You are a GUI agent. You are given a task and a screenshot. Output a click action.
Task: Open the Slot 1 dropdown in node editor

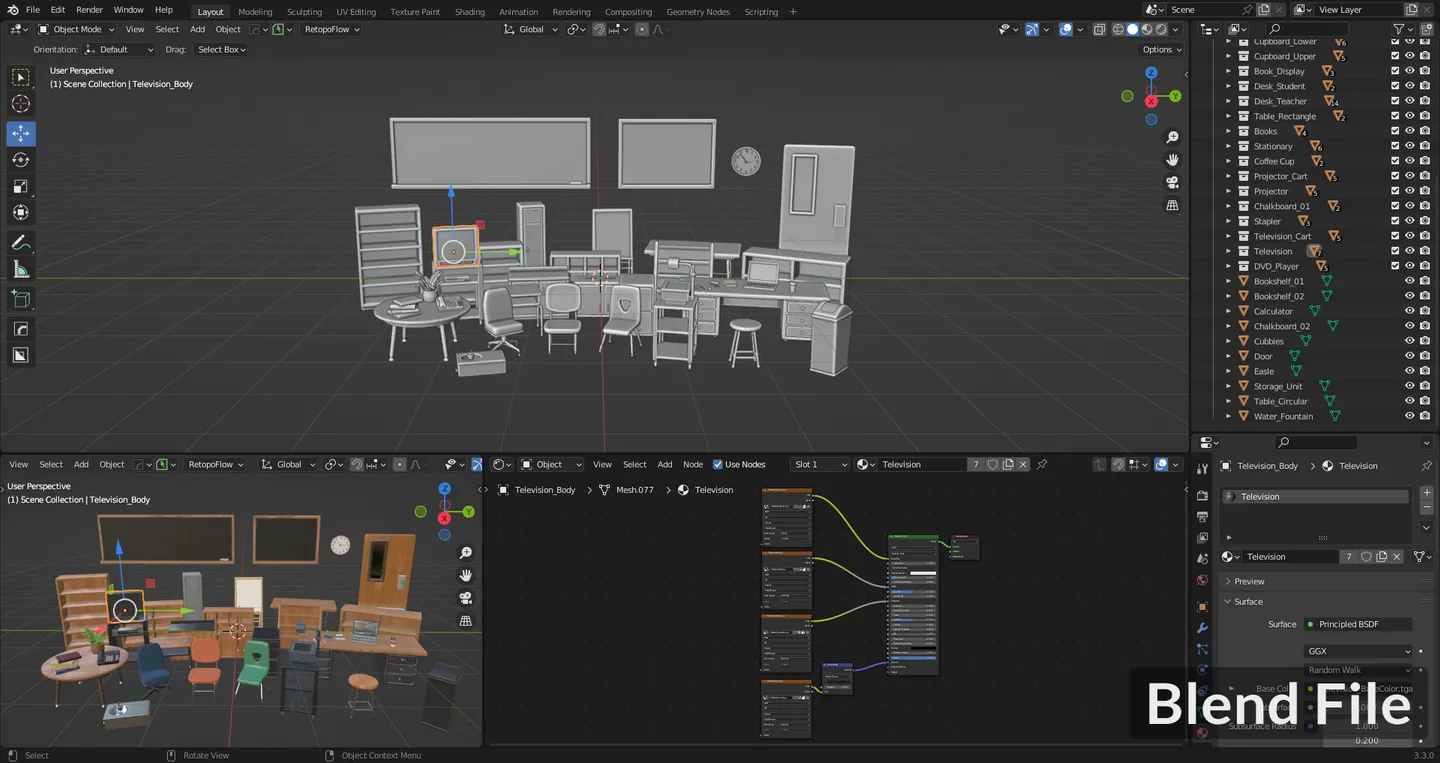(x=819, y=464)
